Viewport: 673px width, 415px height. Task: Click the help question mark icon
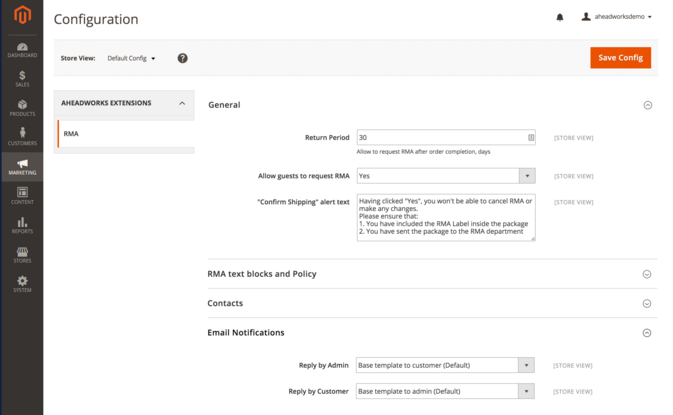(x=183, y=58)
